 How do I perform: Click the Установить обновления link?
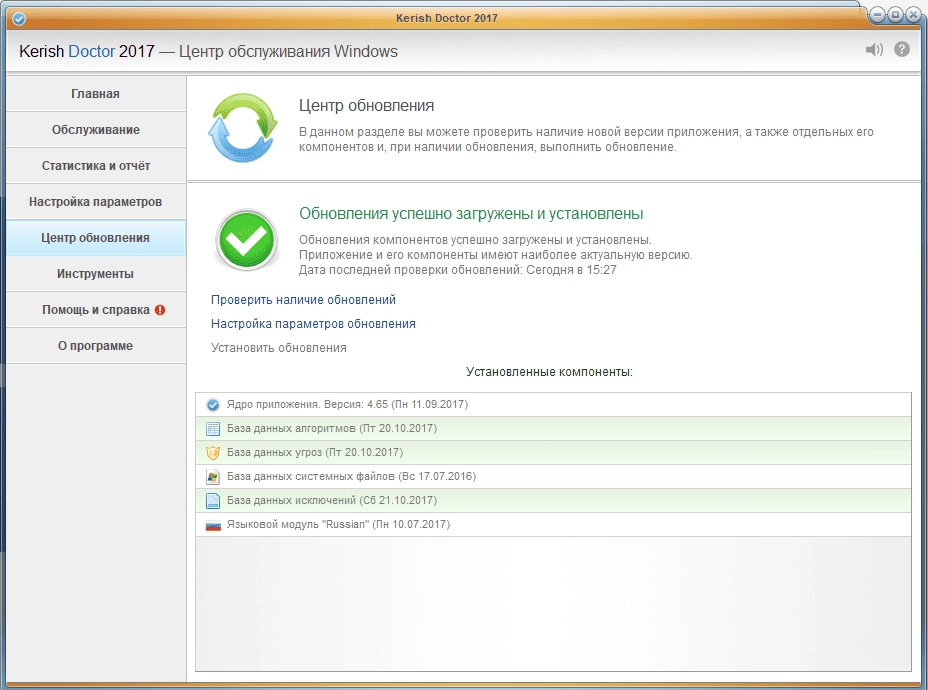pos(279,348)
